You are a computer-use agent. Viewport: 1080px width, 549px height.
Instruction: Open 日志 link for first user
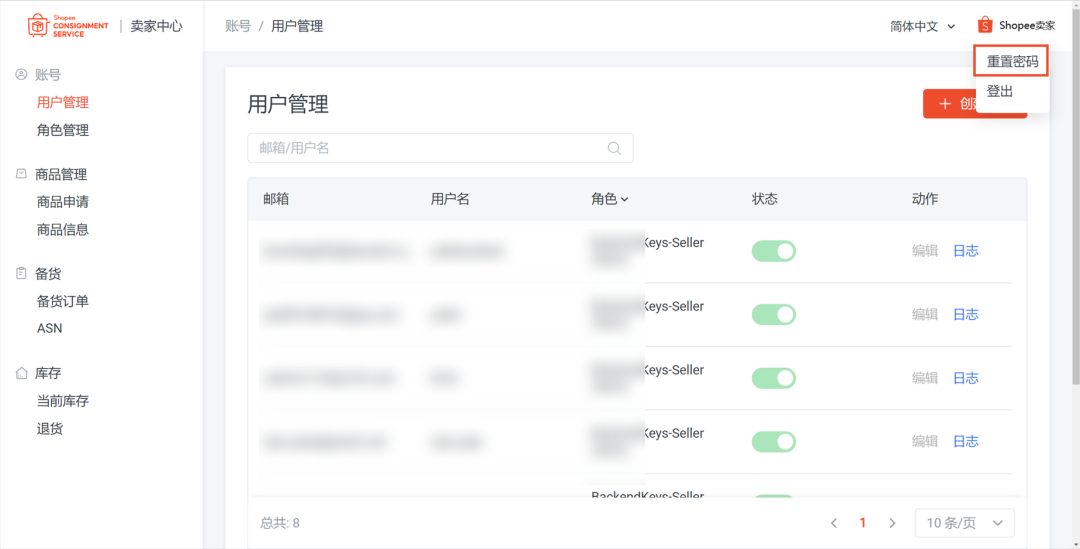[965, 251]
